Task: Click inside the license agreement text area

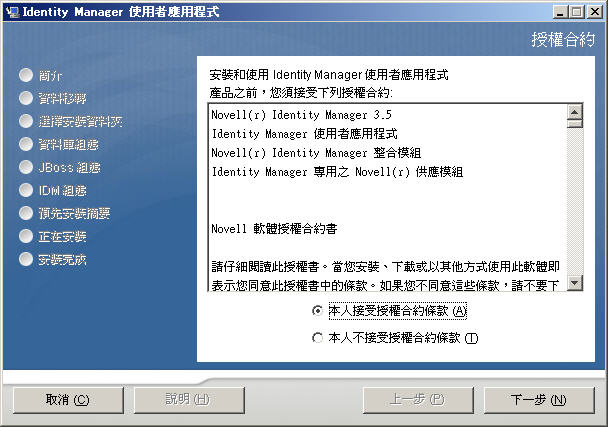Action: (388, 197)
